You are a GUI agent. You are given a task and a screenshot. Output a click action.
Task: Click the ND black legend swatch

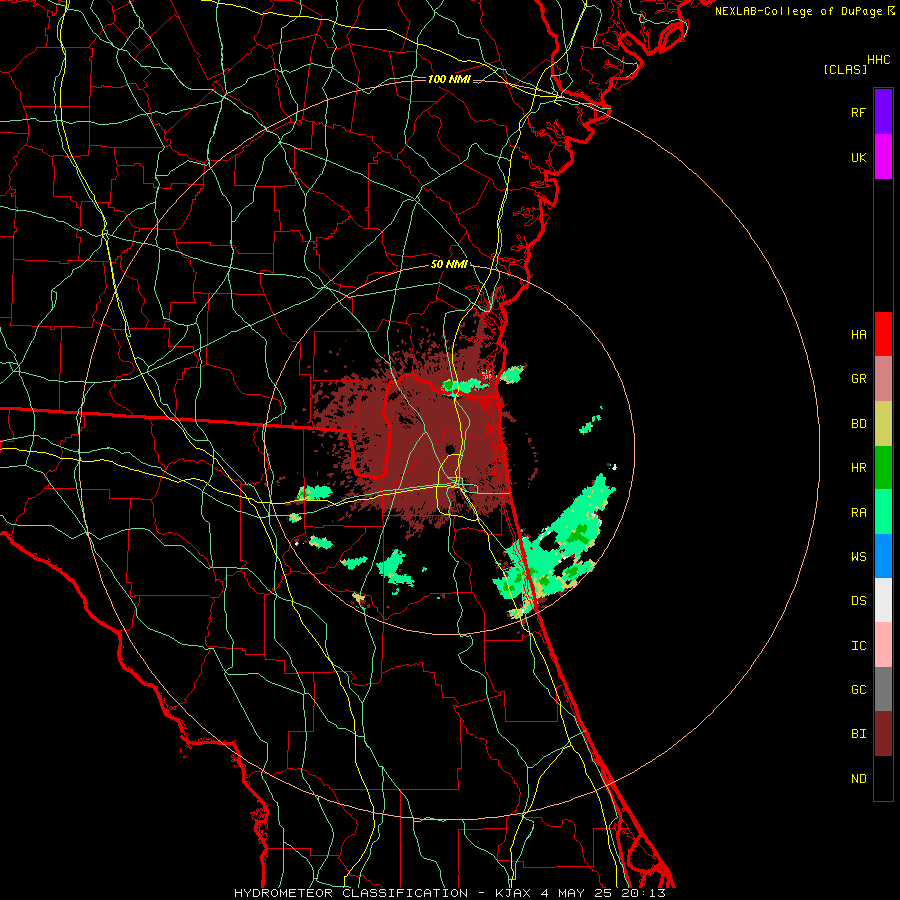[x=883, y=778]
